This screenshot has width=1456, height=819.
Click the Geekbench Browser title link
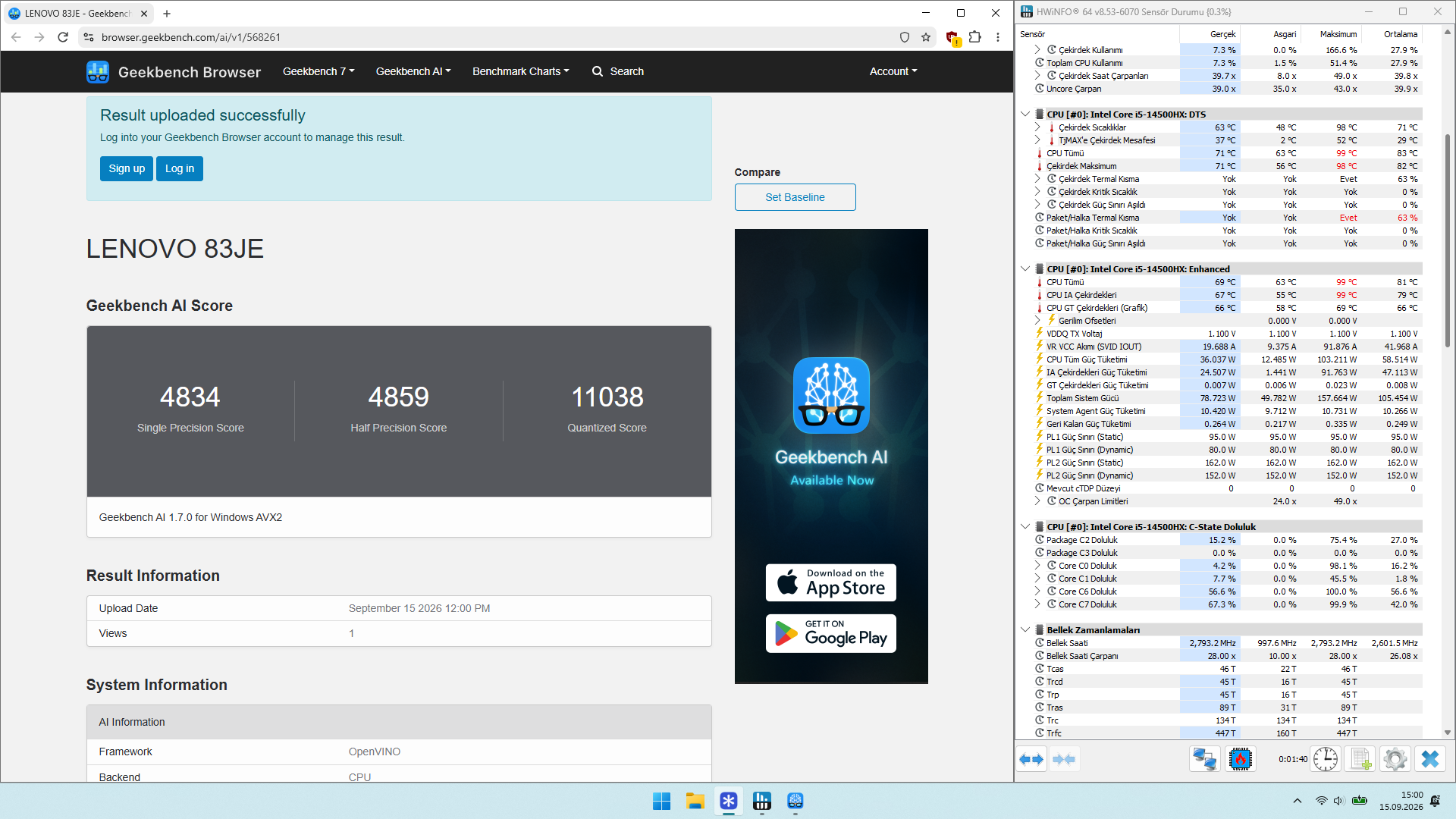[x=190, y=72]
